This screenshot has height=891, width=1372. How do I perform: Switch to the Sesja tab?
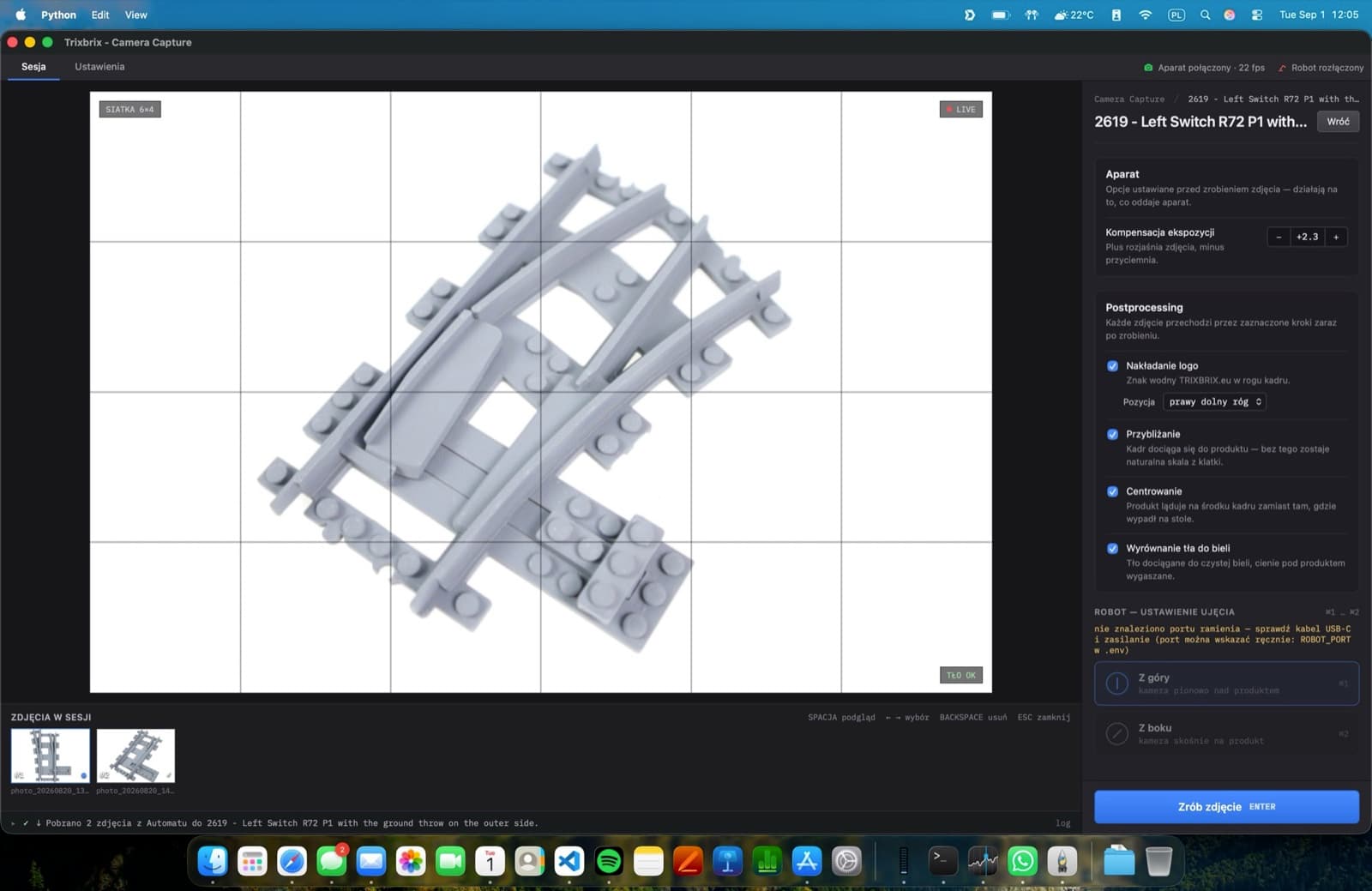pos(33,67)
